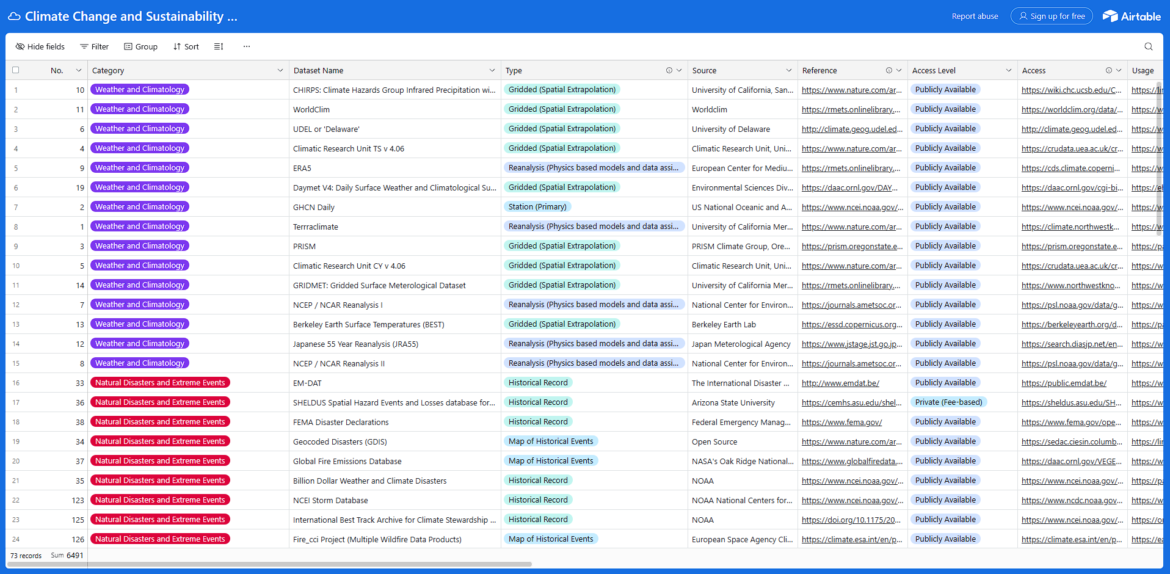Image resolution: width=1170 pixels, height=574 pixels.
Task: Click Station (Primary) tag in GHCN Daily row
Action: point(537,207)
